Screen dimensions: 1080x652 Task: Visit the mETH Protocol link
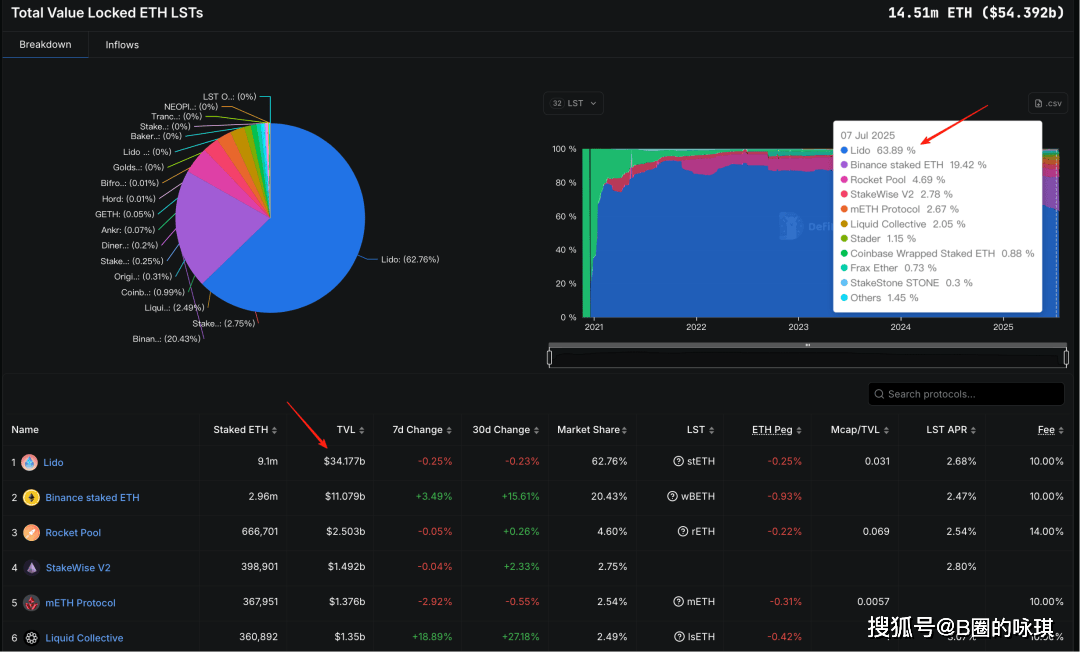[x=81, y=603]
